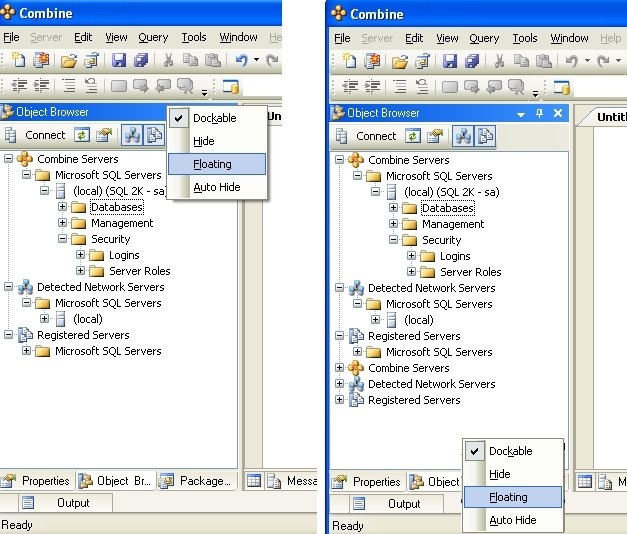Click the Paste icon in the right window toolbar

pyautogui.click(x=543, y=61)
